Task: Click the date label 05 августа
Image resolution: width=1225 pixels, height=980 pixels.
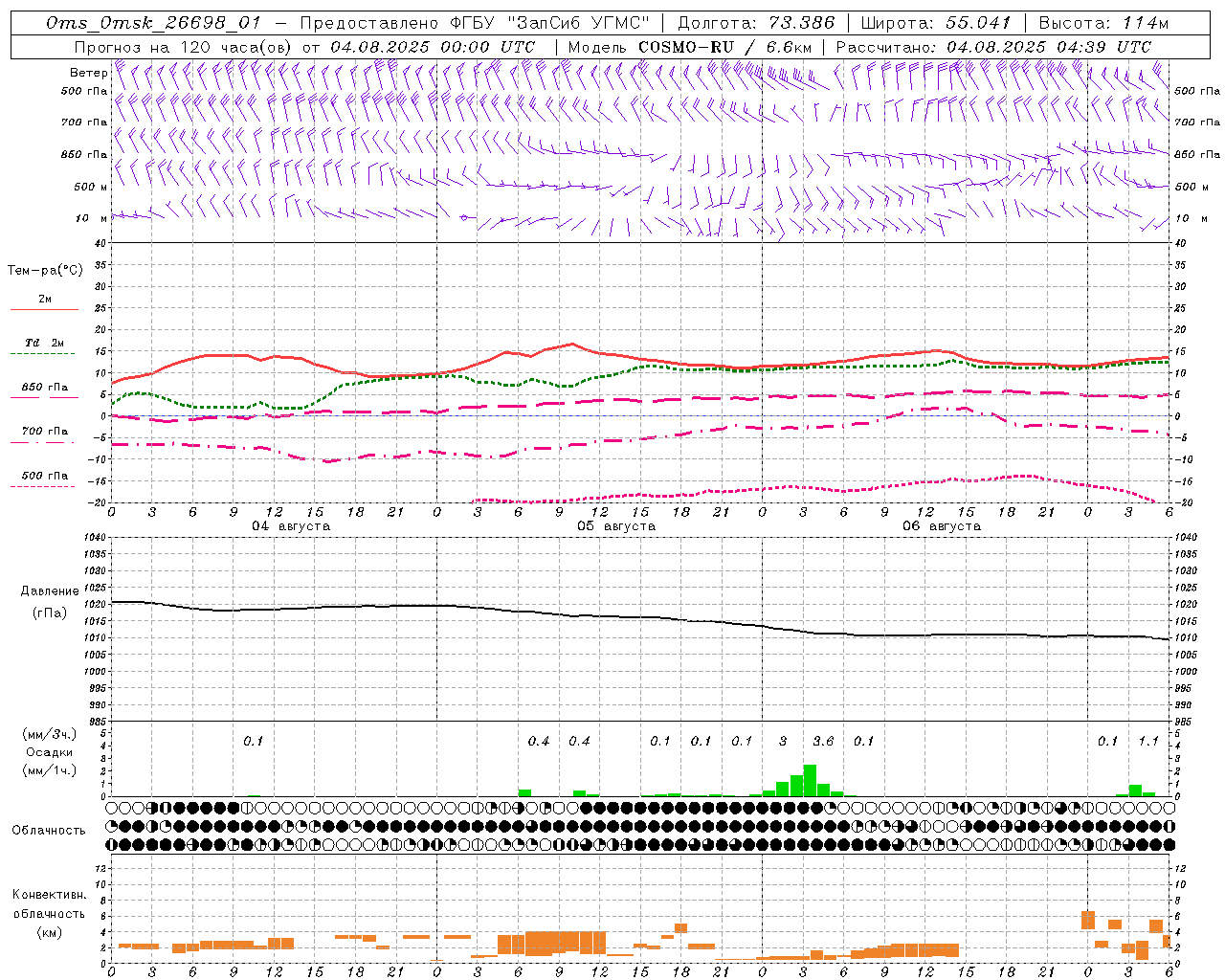Action: coord(616,525)
